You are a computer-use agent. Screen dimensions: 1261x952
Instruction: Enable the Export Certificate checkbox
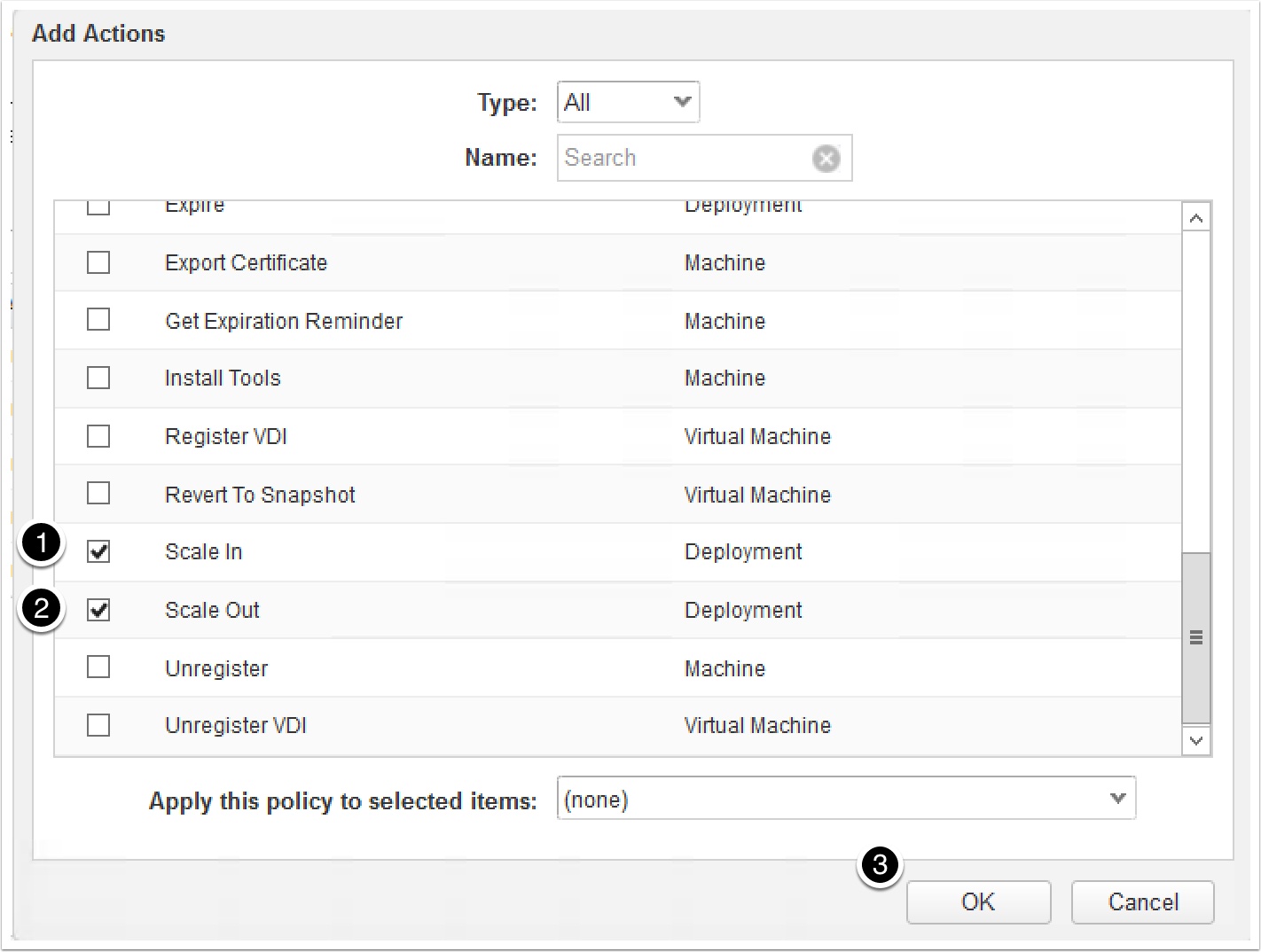pyautogui.click(x=98, y=263)
